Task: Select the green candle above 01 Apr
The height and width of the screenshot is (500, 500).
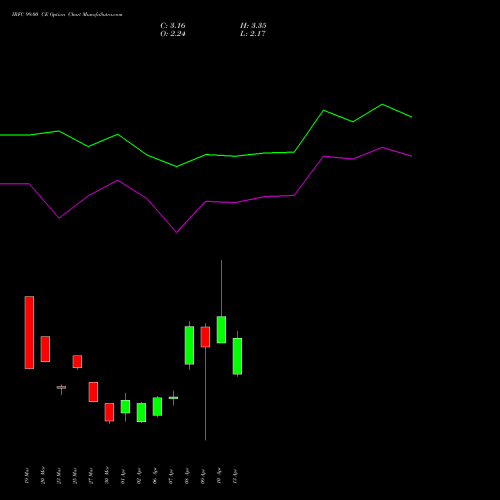Action: [125, 407]
